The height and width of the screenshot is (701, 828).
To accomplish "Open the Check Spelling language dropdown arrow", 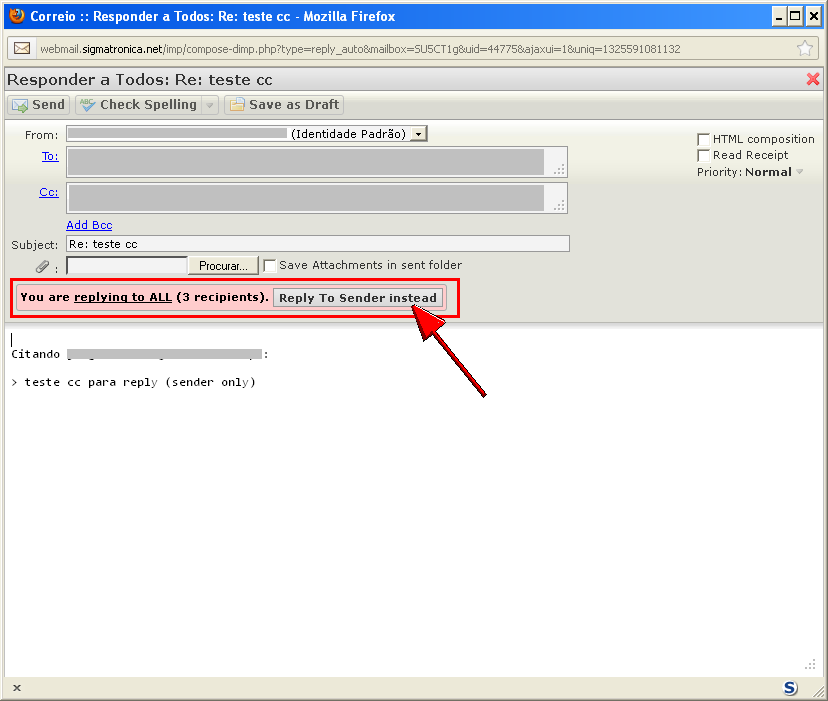I will 209,105.
